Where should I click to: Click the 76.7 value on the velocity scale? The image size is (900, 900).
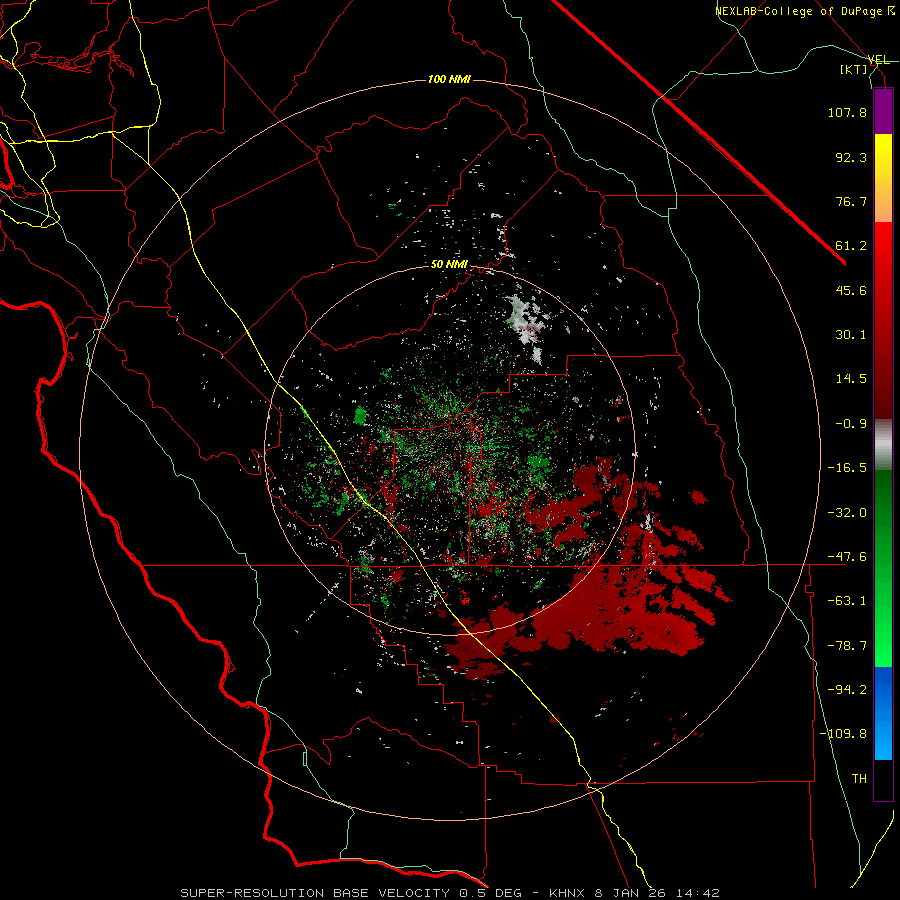click(x=851, y=201)
